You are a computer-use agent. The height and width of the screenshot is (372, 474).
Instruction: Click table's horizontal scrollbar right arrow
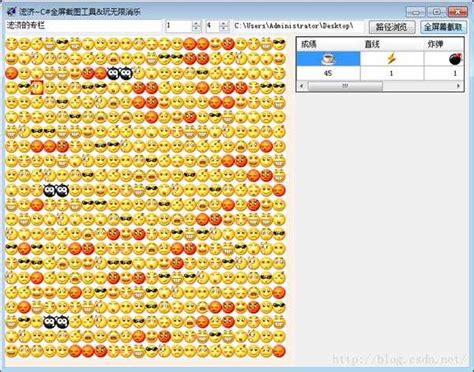click(x=459, y=86)
